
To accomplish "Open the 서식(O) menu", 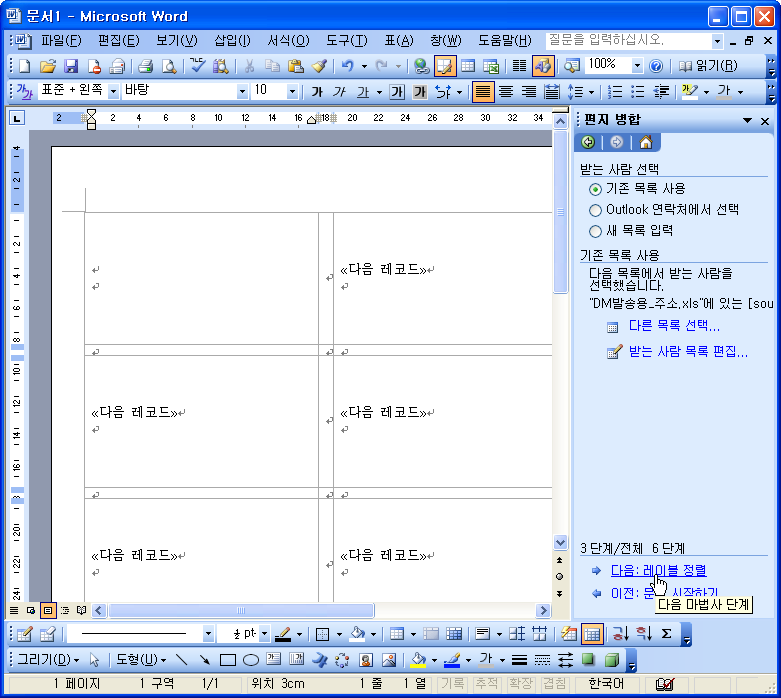I will (x=288, y=40).
